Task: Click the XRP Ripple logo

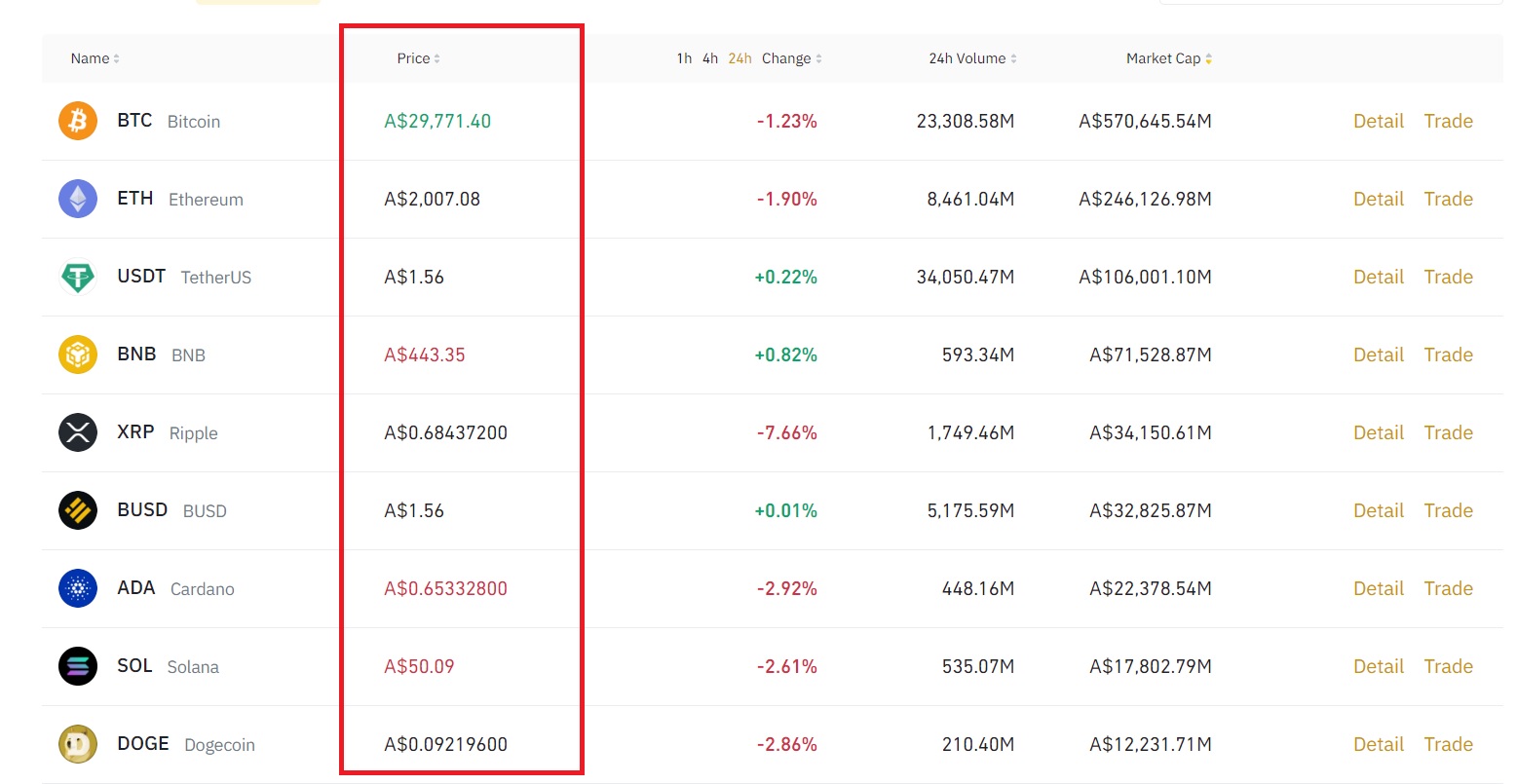Action: (78, 432)
